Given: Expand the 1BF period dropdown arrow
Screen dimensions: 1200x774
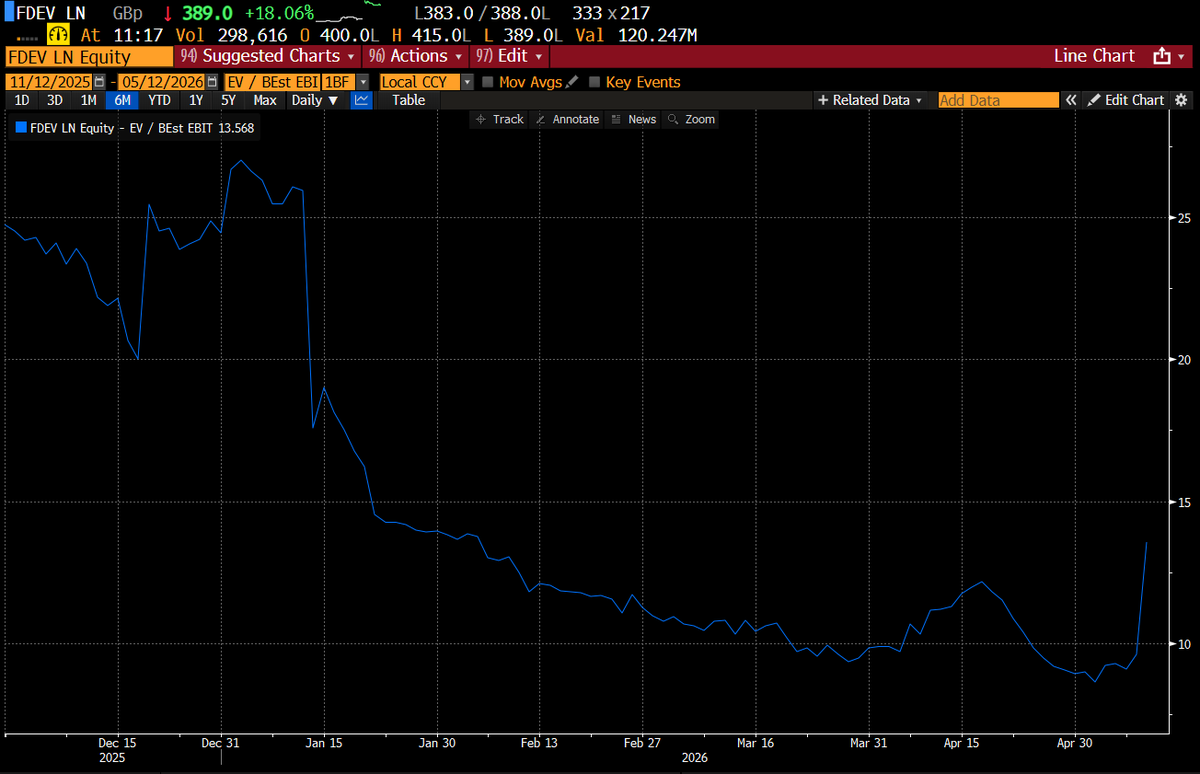Looking at the screenshot, I should coord(362,82).
